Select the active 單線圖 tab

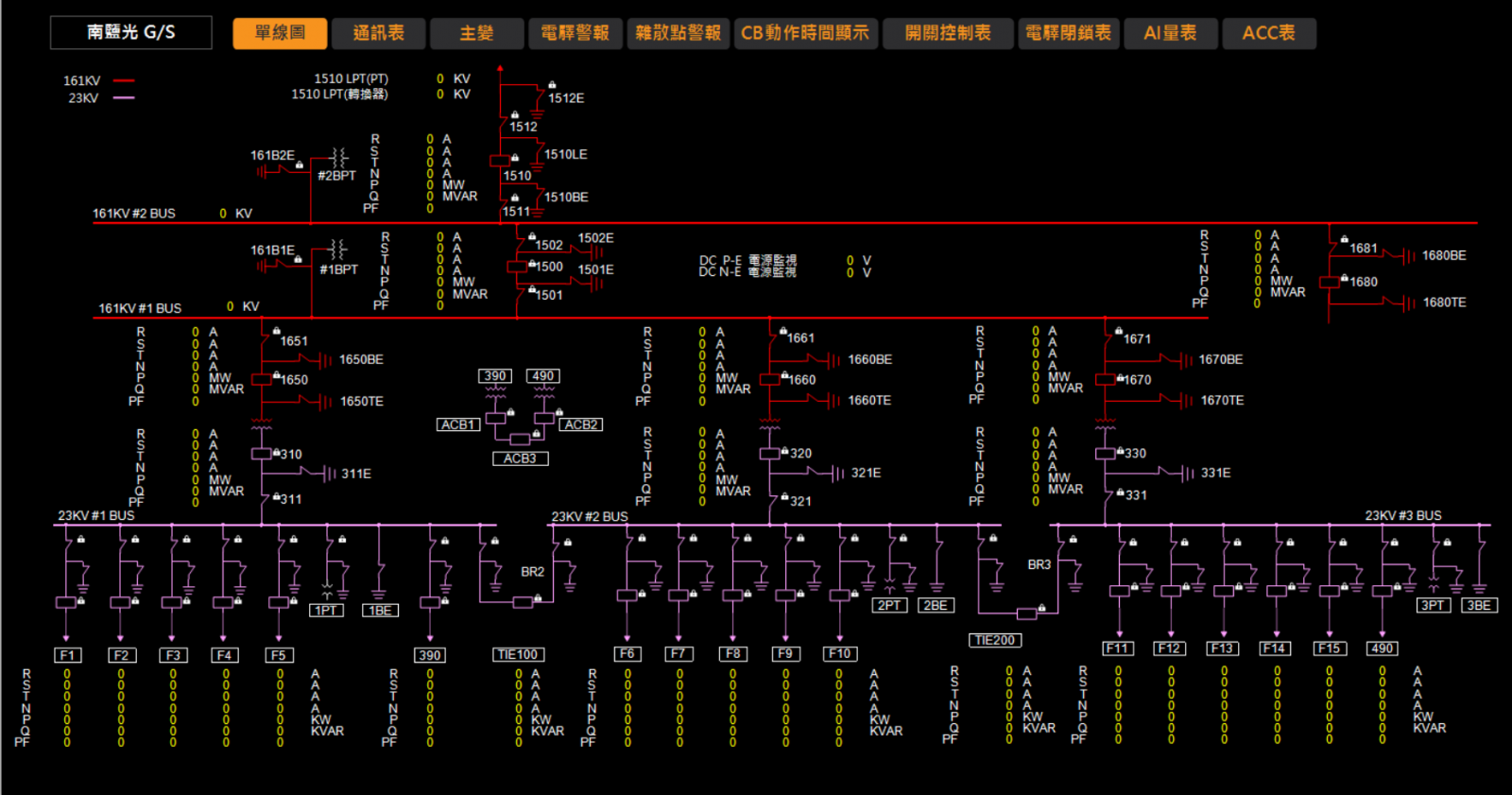280,33
